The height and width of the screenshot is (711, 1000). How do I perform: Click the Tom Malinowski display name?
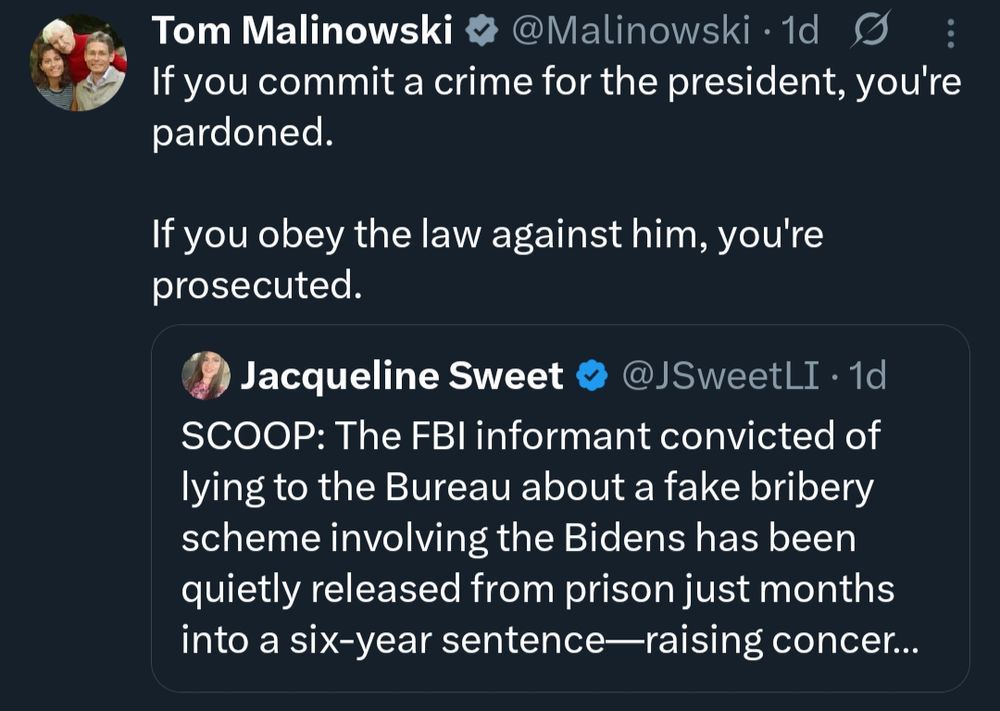coord(302,32)
